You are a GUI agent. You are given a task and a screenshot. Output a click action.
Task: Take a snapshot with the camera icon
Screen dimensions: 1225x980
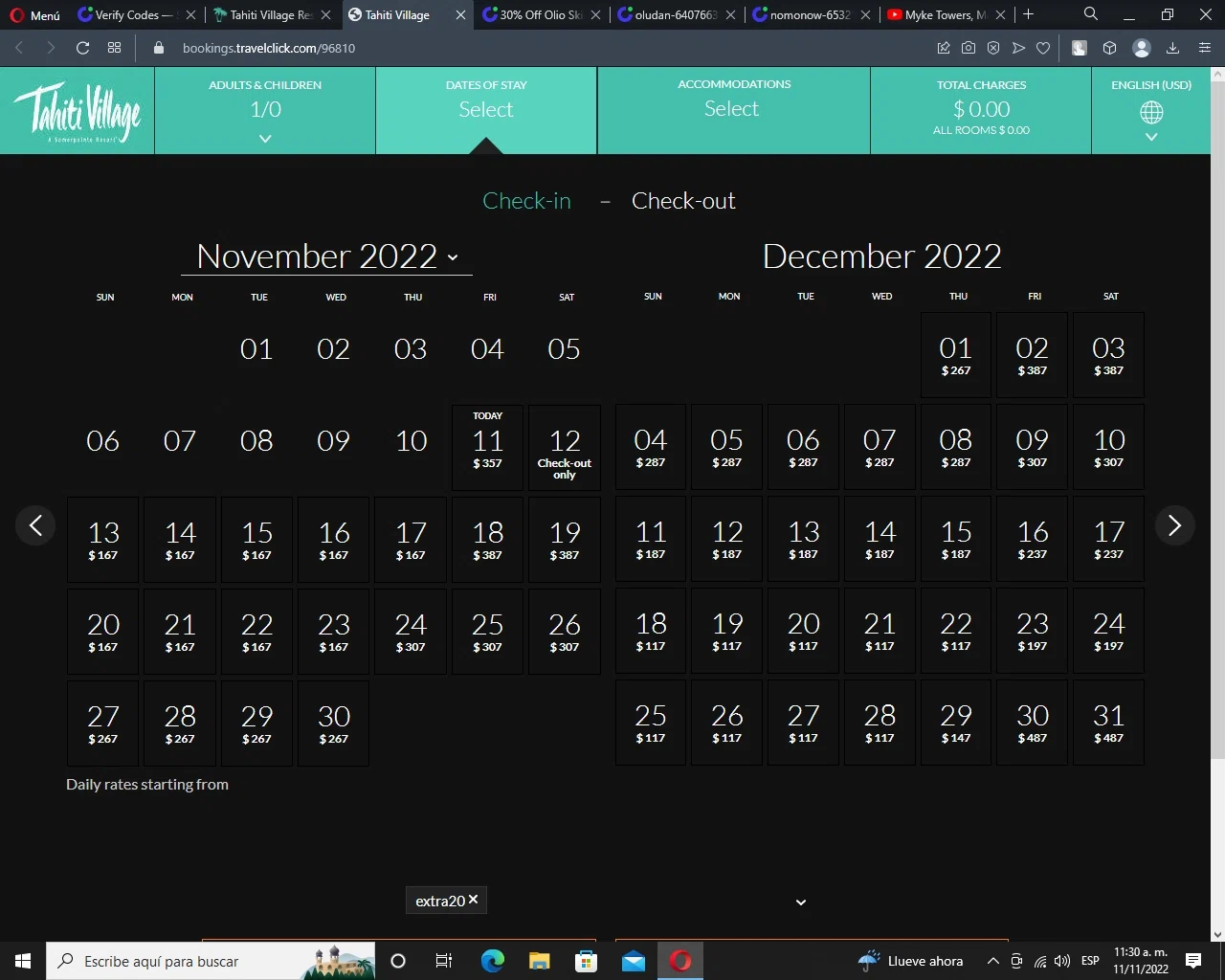969,48
